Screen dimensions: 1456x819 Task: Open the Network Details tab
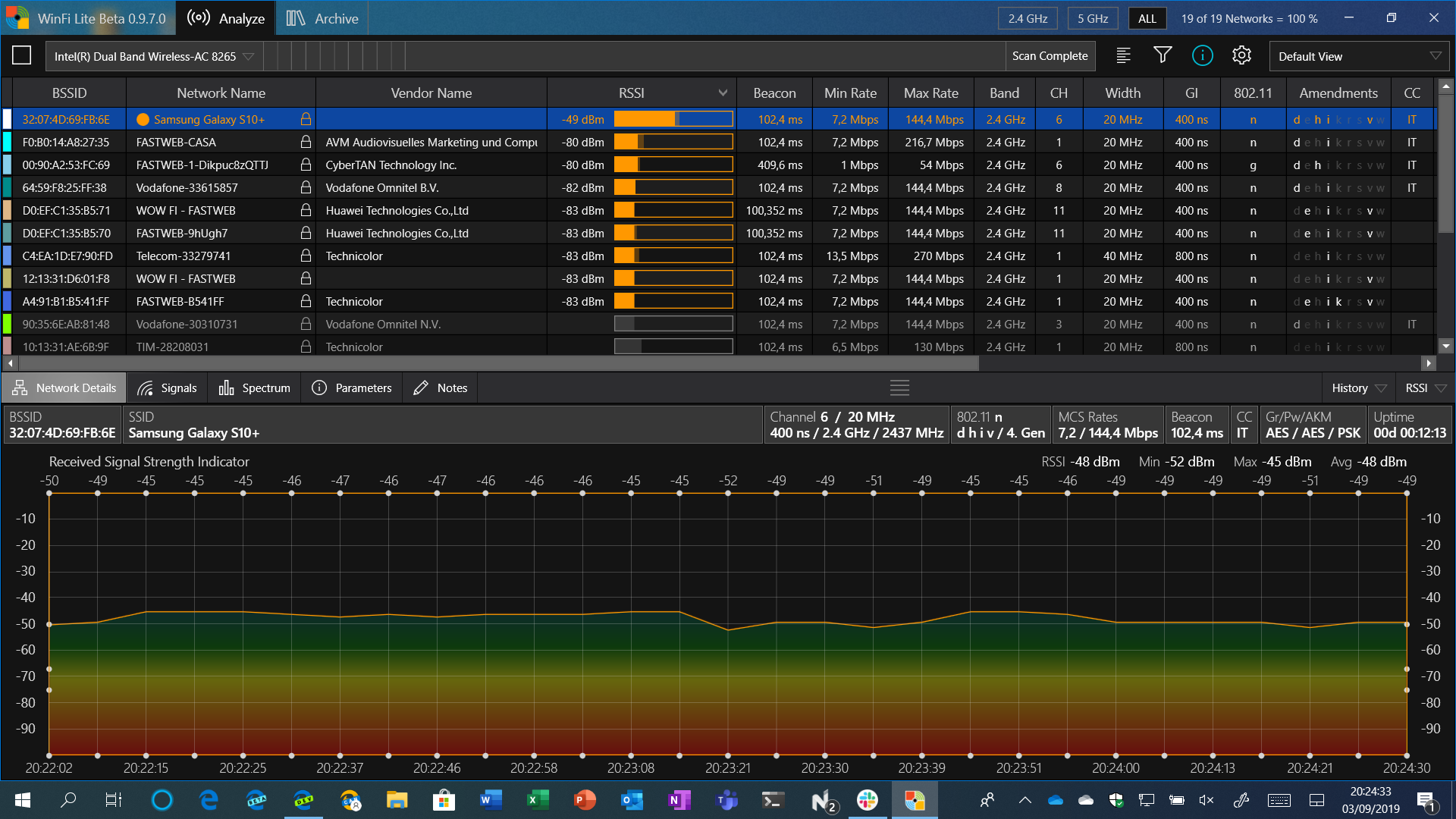pyautogui.click(x=64, y=388)
